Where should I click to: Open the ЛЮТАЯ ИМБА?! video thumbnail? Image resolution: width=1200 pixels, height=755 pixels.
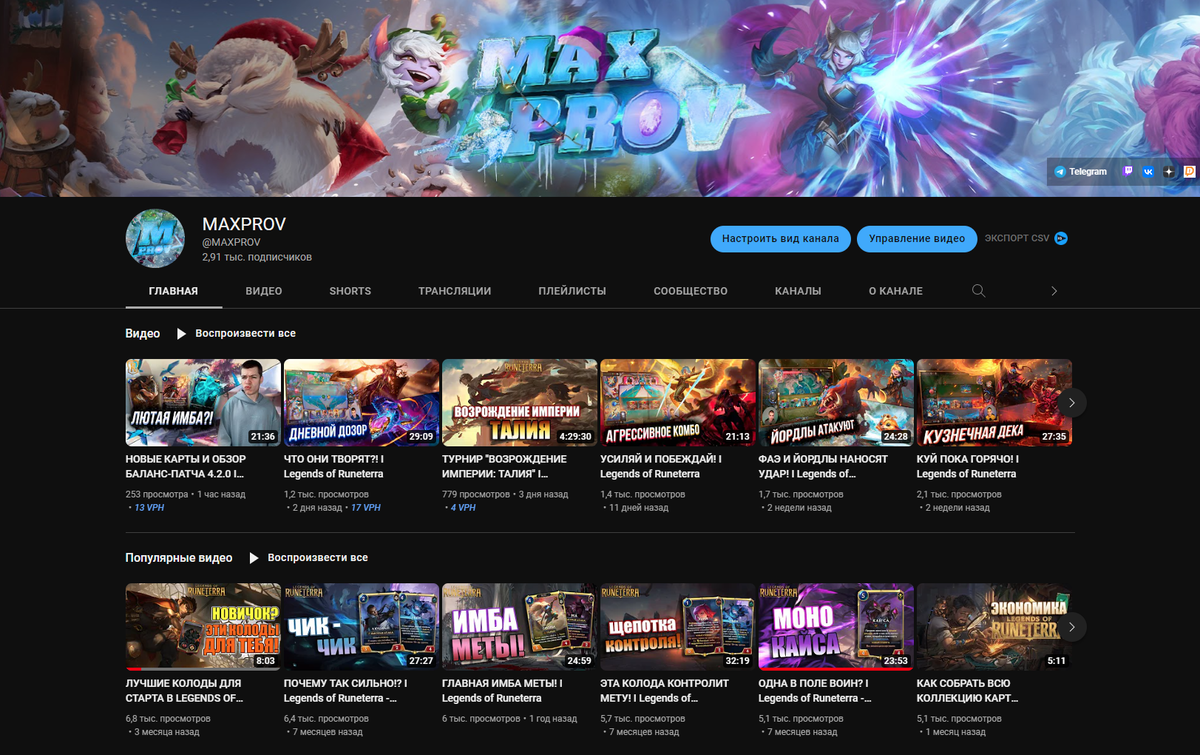[x=203, y=402]
